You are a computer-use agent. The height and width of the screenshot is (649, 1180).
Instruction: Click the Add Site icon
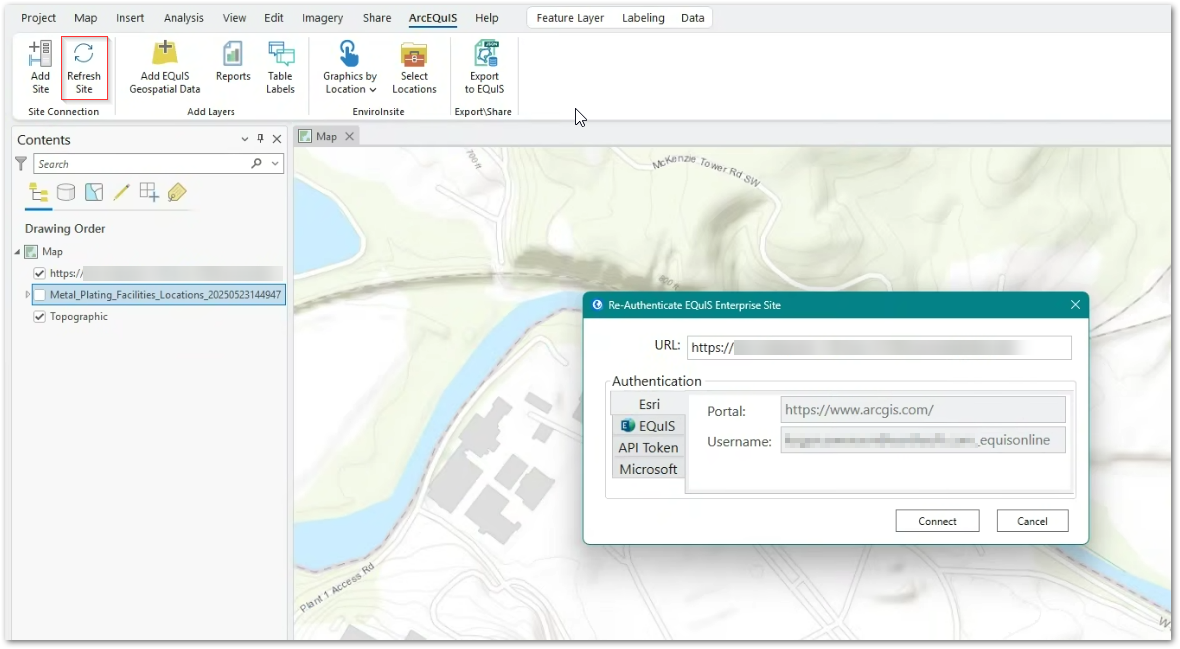[40, 67]
